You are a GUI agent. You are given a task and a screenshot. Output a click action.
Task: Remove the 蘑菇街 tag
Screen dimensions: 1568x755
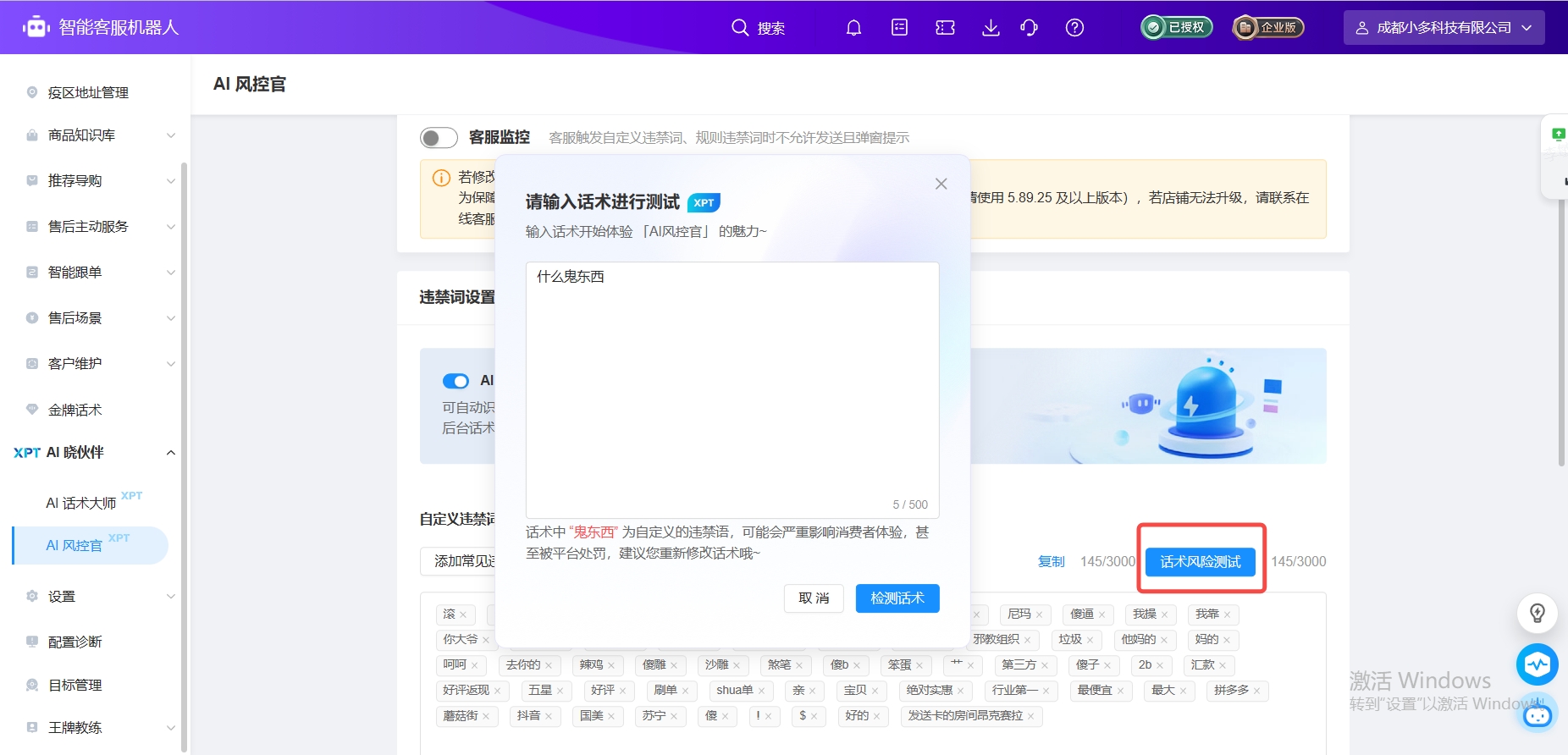(486, 716)
